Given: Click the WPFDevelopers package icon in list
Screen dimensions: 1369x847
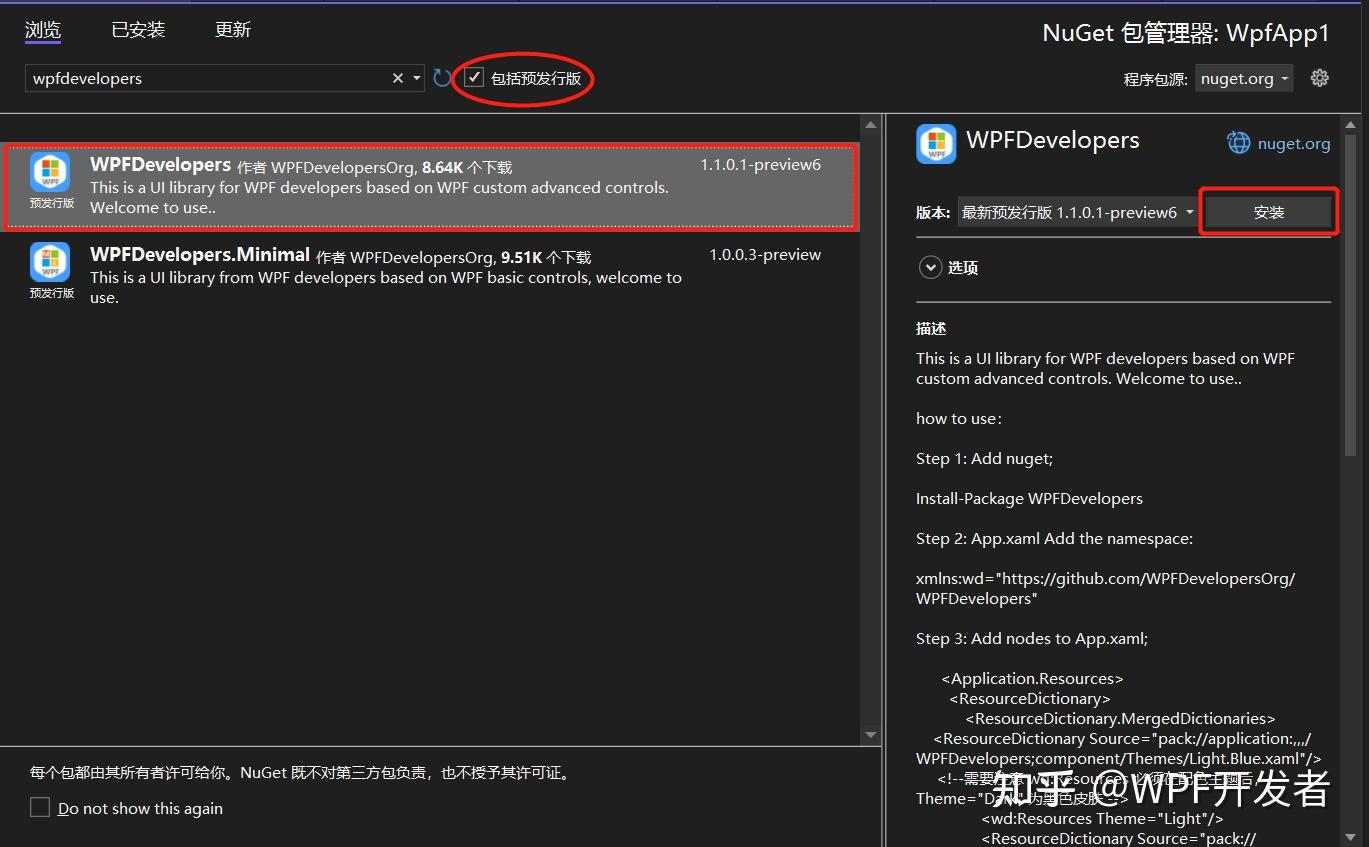Looking at the screenshot, I should 50,172.
